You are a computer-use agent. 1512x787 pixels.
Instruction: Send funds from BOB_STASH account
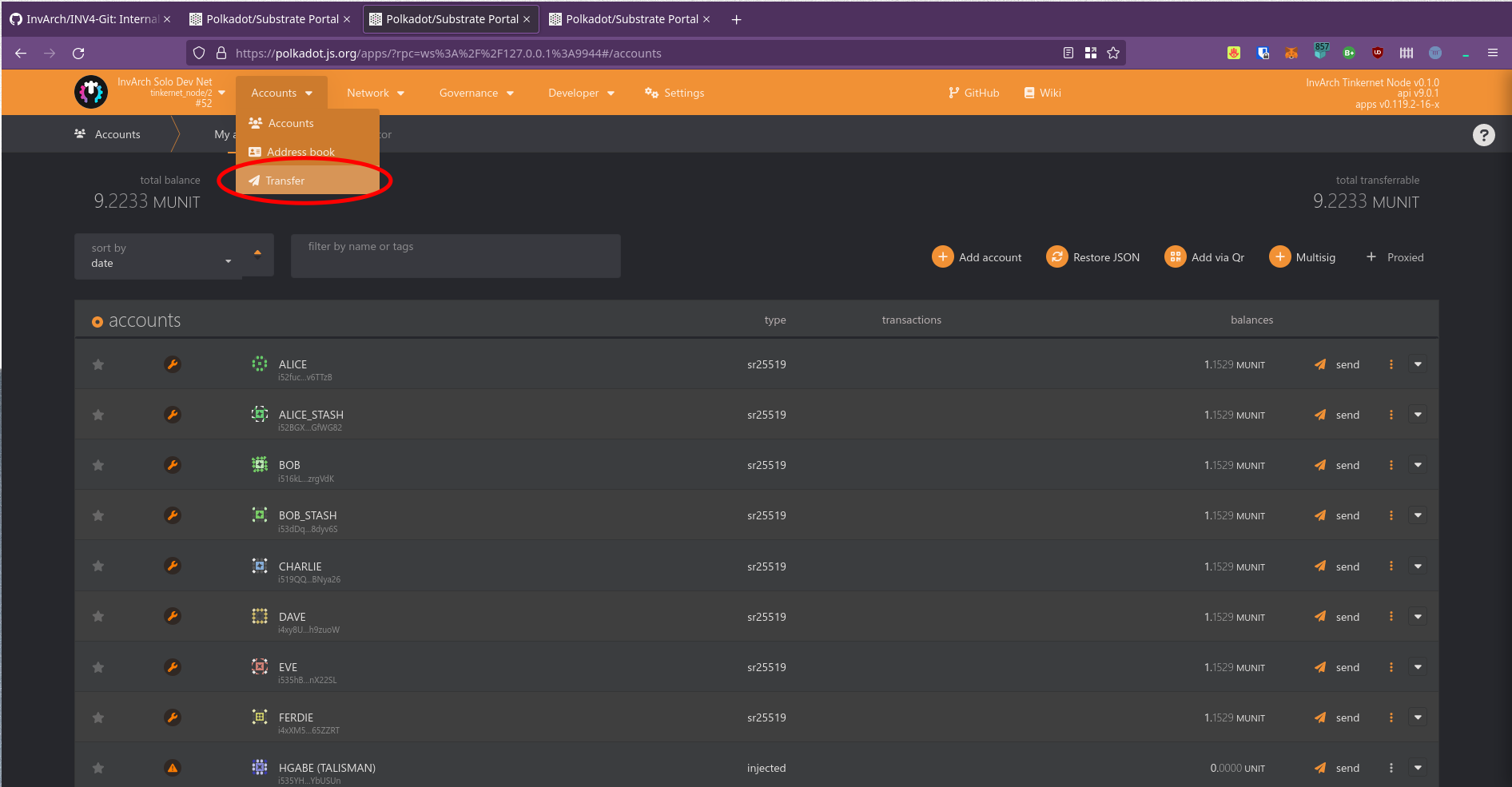[1337, 515]
